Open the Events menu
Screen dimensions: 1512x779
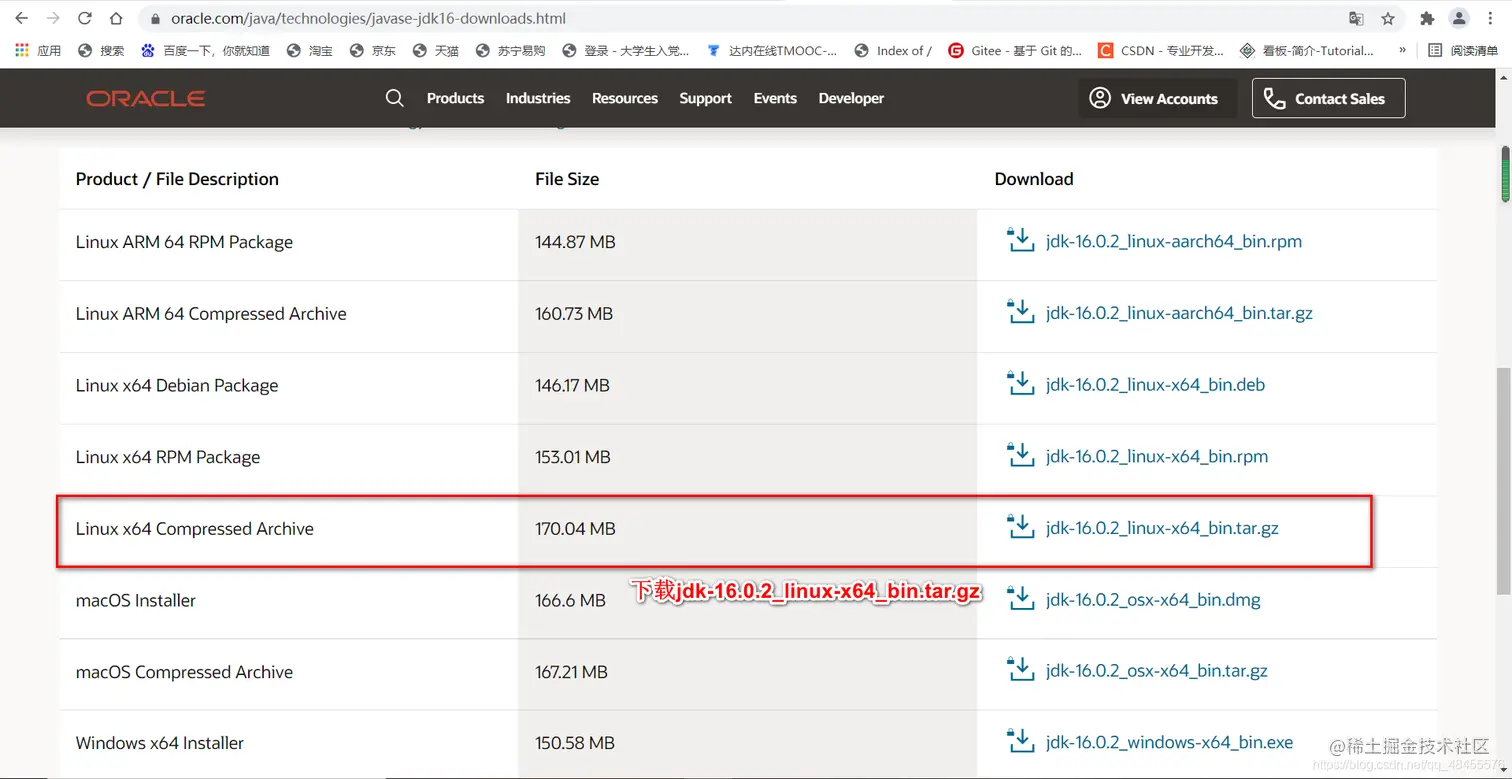(x=775, y=98)
